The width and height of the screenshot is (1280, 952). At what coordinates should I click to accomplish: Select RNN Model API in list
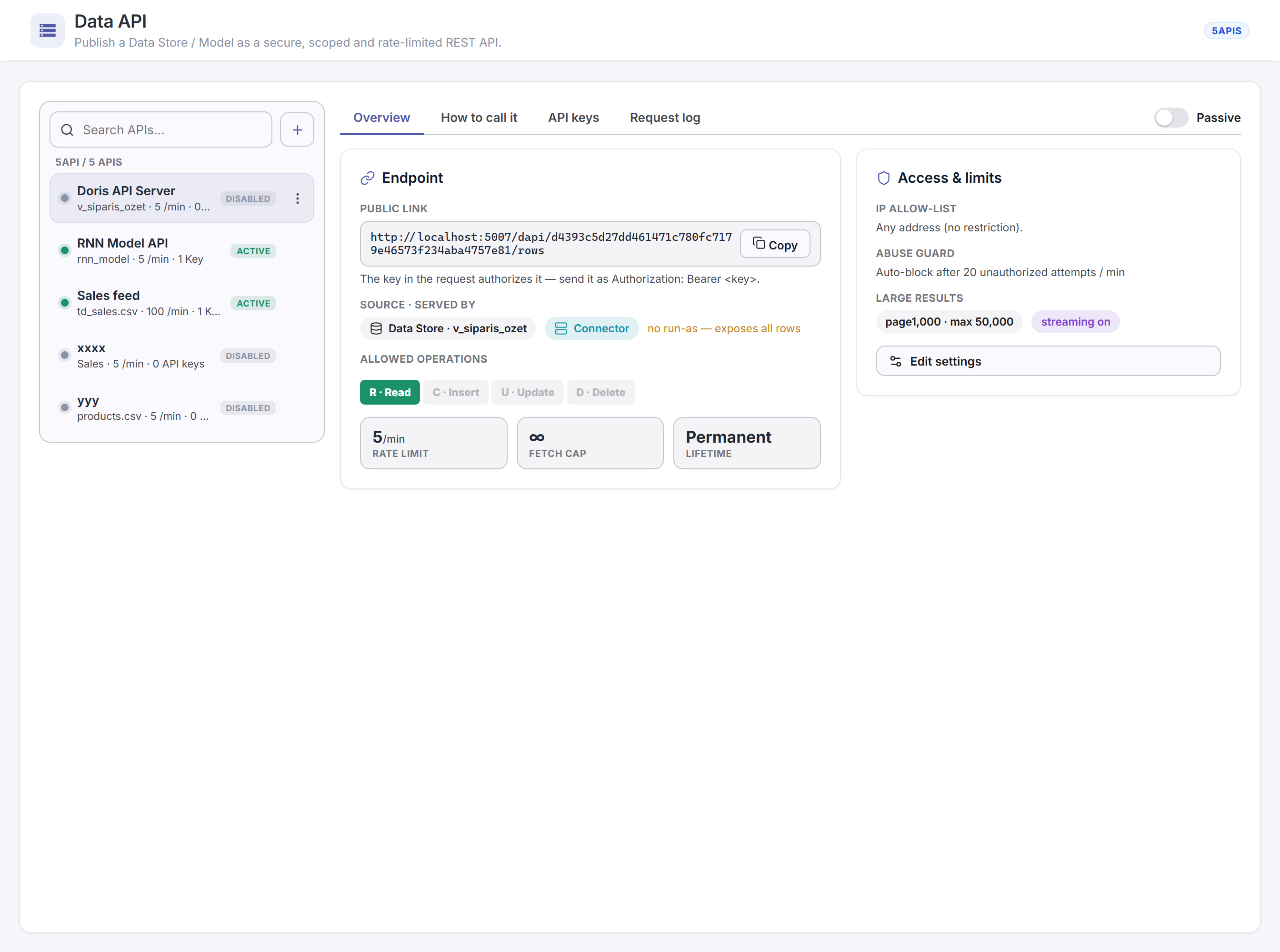click(x=181, y=251)
